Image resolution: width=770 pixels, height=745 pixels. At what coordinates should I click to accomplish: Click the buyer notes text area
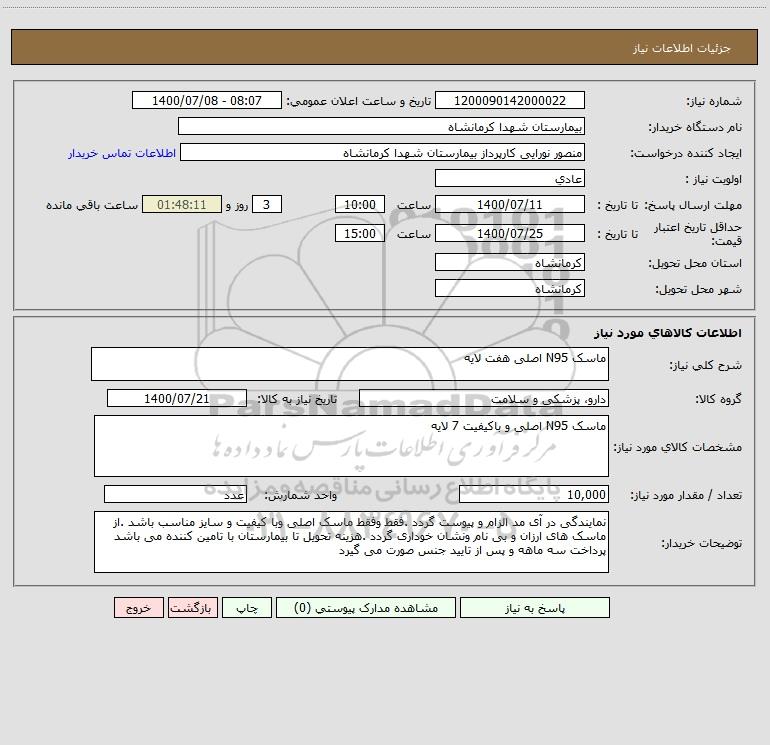(x=351, y=542)
